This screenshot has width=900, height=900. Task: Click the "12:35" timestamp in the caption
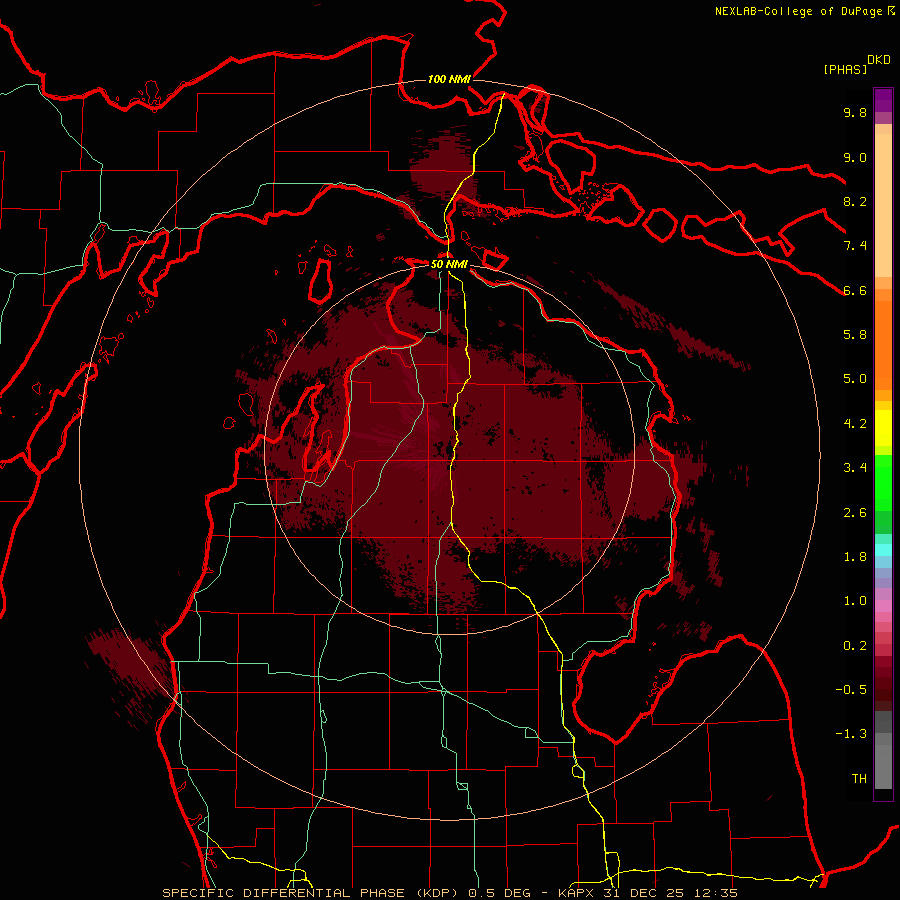(x=716, y=893)
